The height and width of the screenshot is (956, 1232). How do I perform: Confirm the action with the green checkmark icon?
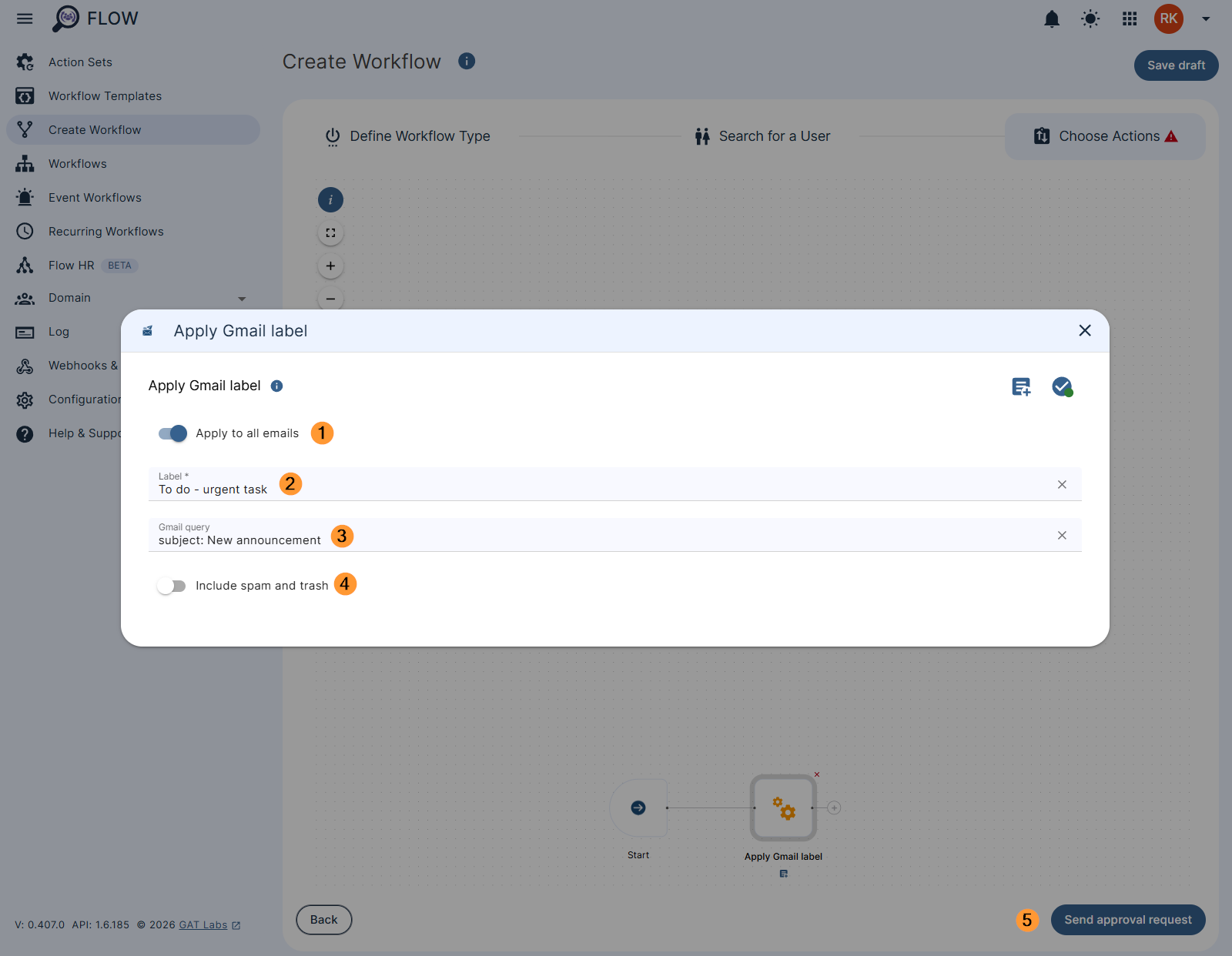pos(1063,387)
